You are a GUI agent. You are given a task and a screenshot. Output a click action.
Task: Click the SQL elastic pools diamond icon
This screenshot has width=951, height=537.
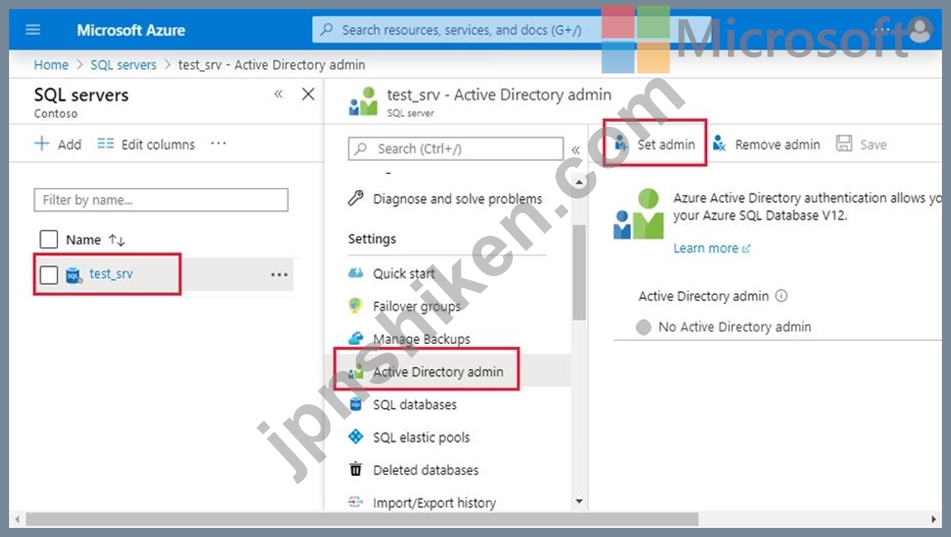pos(356,437)
